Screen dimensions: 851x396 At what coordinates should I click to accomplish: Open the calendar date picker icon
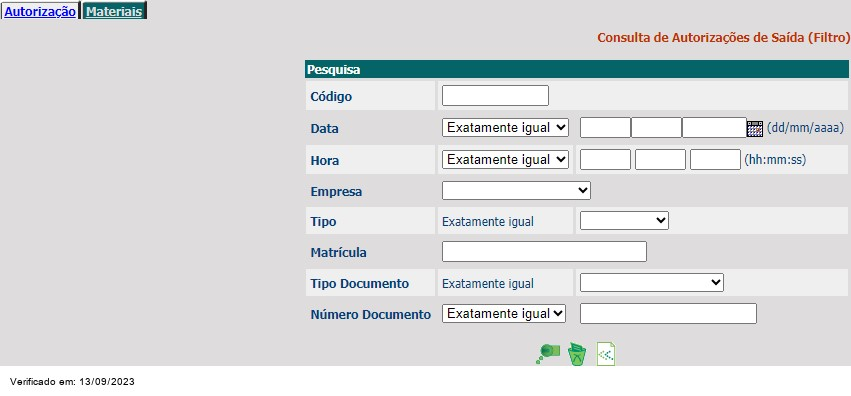tap(755, 129)
